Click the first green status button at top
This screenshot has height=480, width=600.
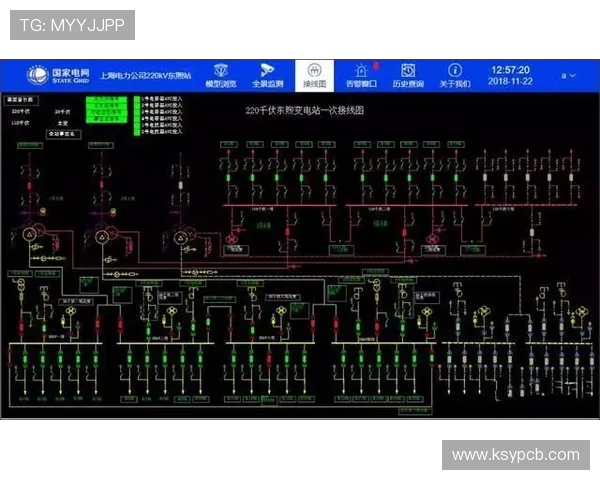107,100
